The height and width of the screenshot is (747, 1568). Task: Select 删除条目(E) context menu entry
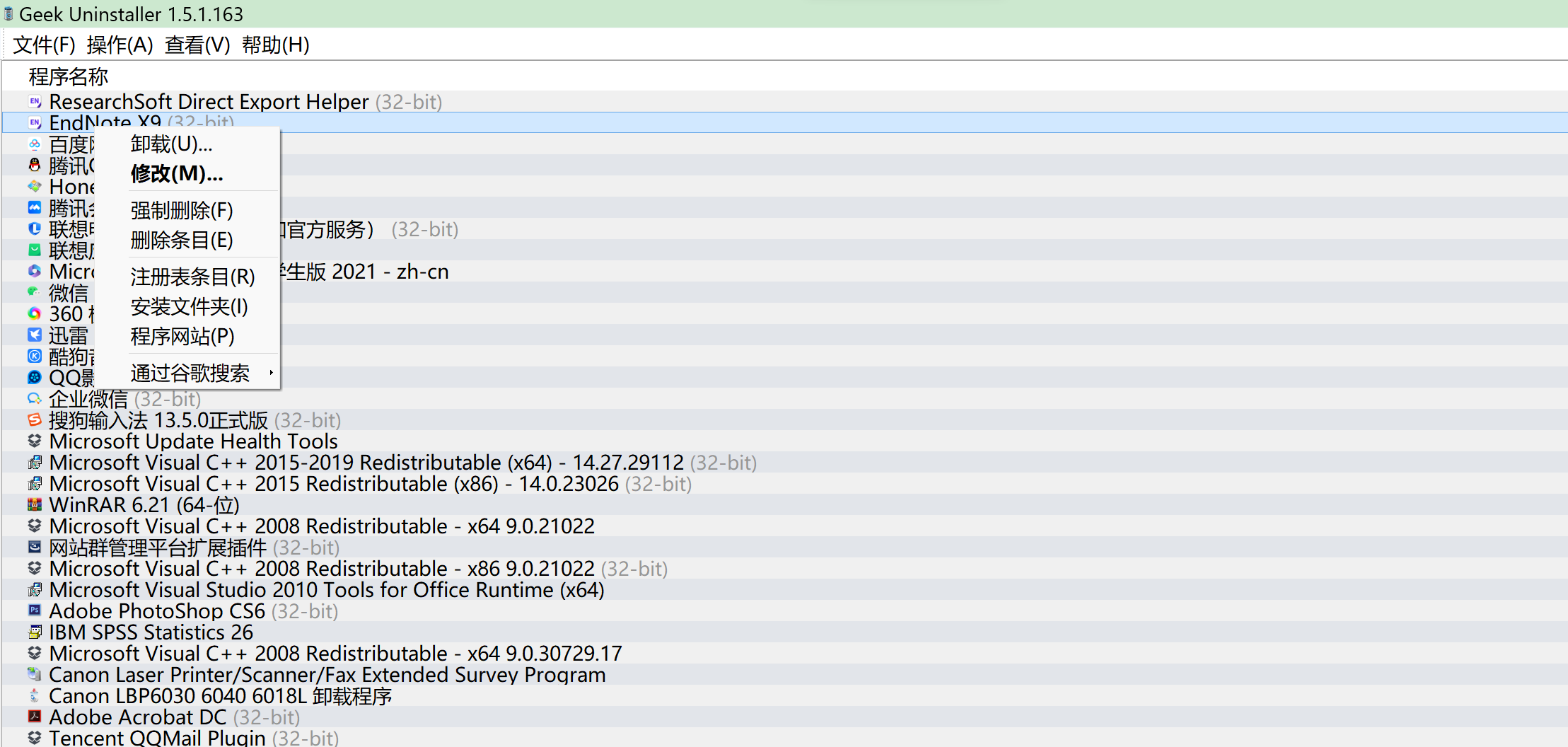[x=187, y=240]
